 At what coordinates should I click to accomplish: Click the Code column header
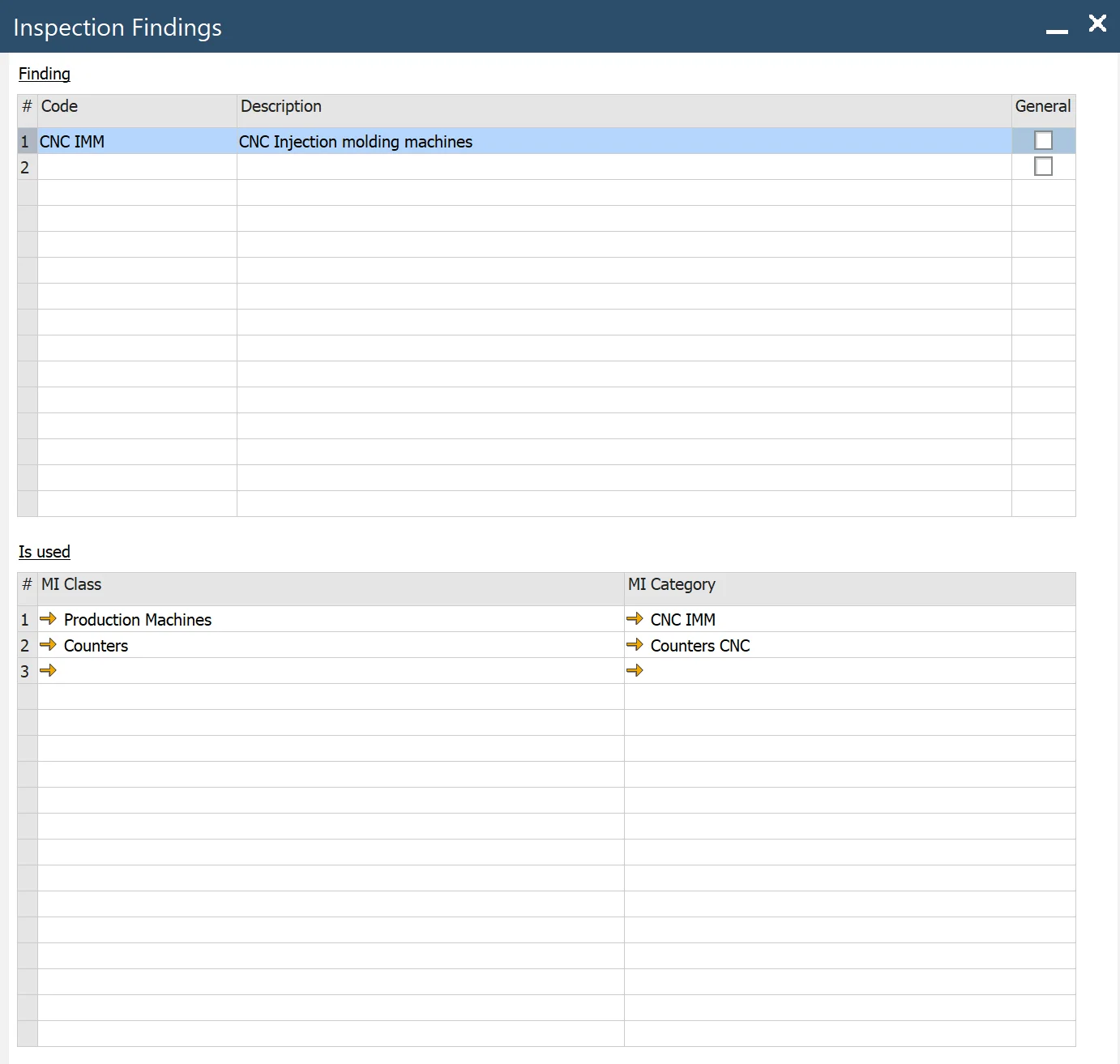[x=136, y=107]
